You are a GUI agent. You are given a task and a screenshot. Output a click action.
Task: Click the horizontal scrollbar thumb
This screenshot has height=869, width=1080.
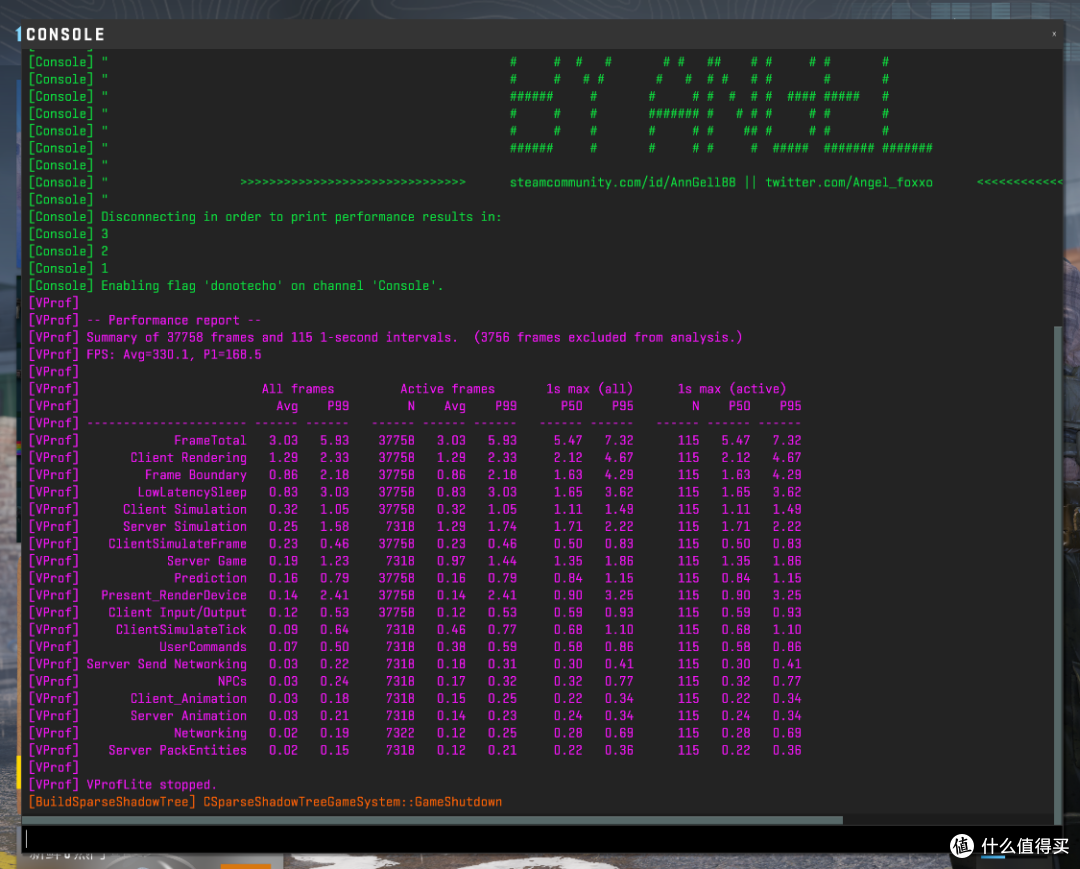click(x=433, y=820)
